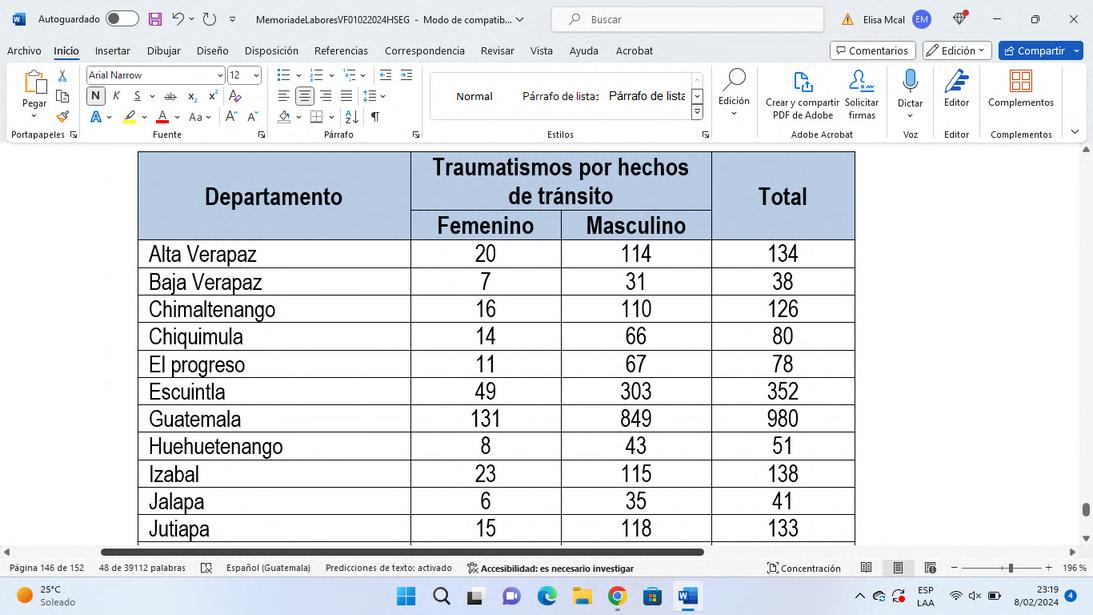
Task: Apply subscript formatting
Action: [x=192, y=96]
